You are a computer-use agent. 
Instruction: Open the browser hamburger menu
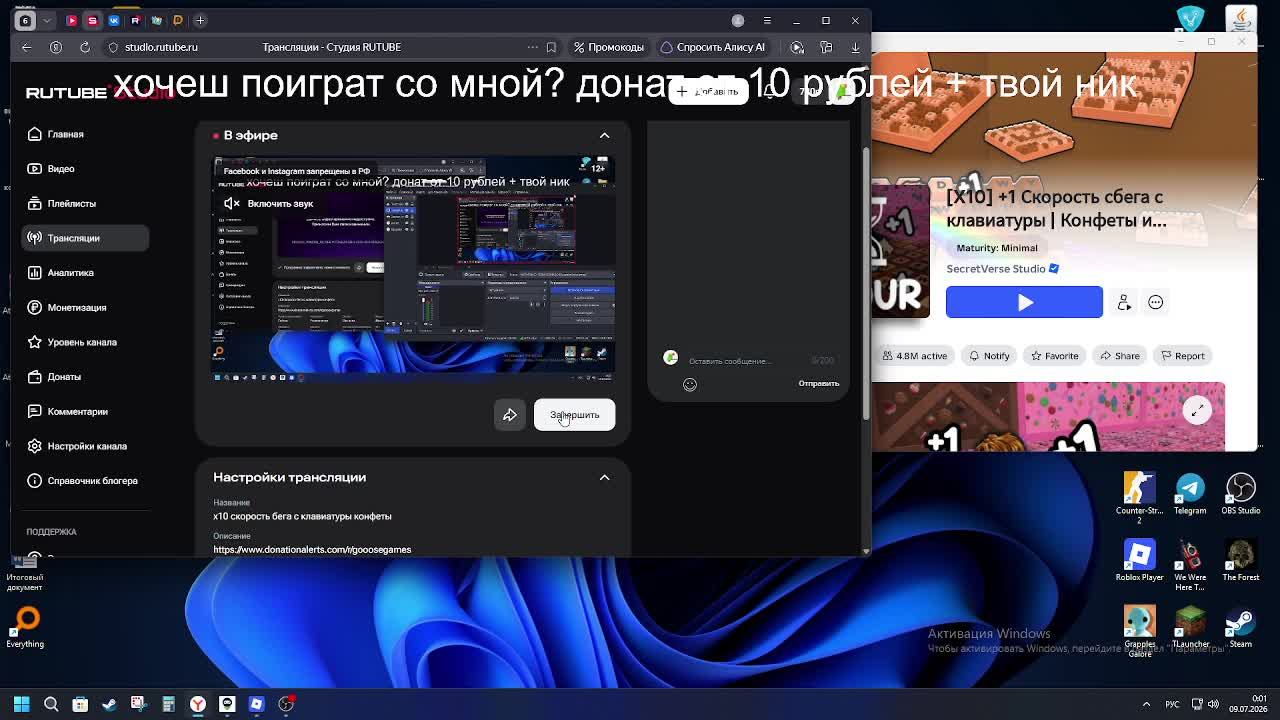(x=767, y=20)
